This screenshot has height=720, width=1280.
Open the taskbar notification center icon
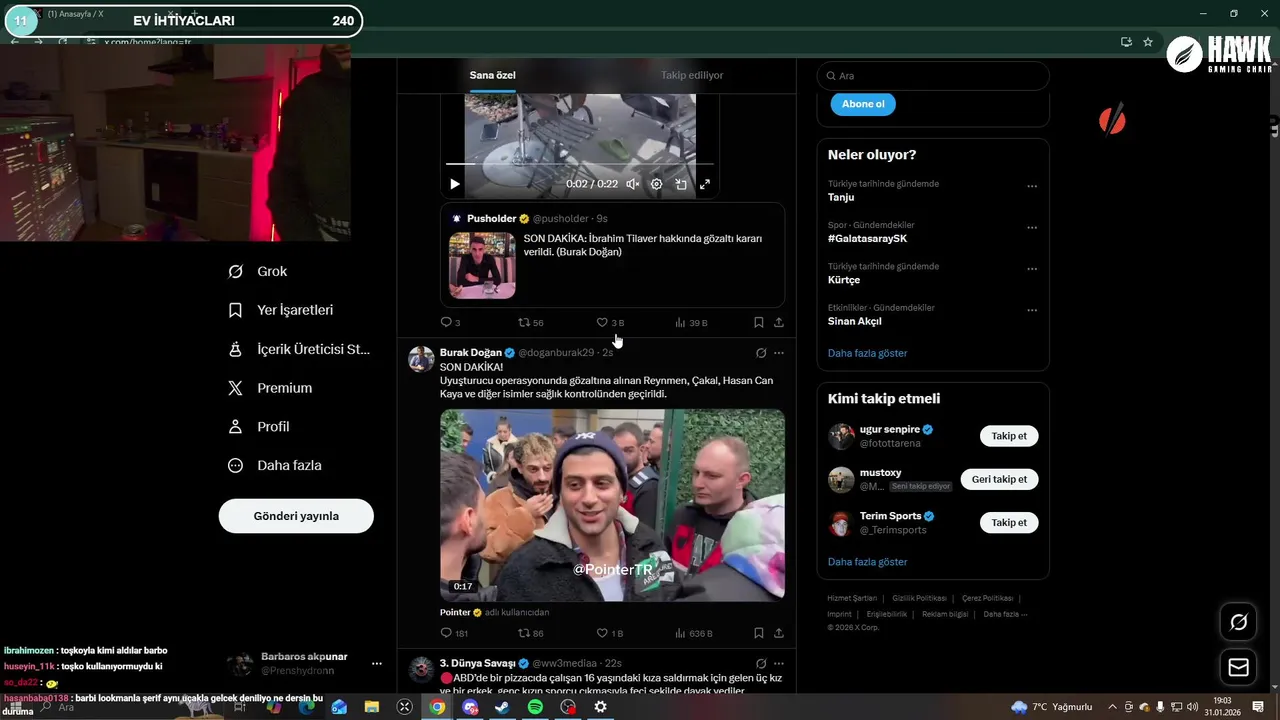tap(1258, 707)
